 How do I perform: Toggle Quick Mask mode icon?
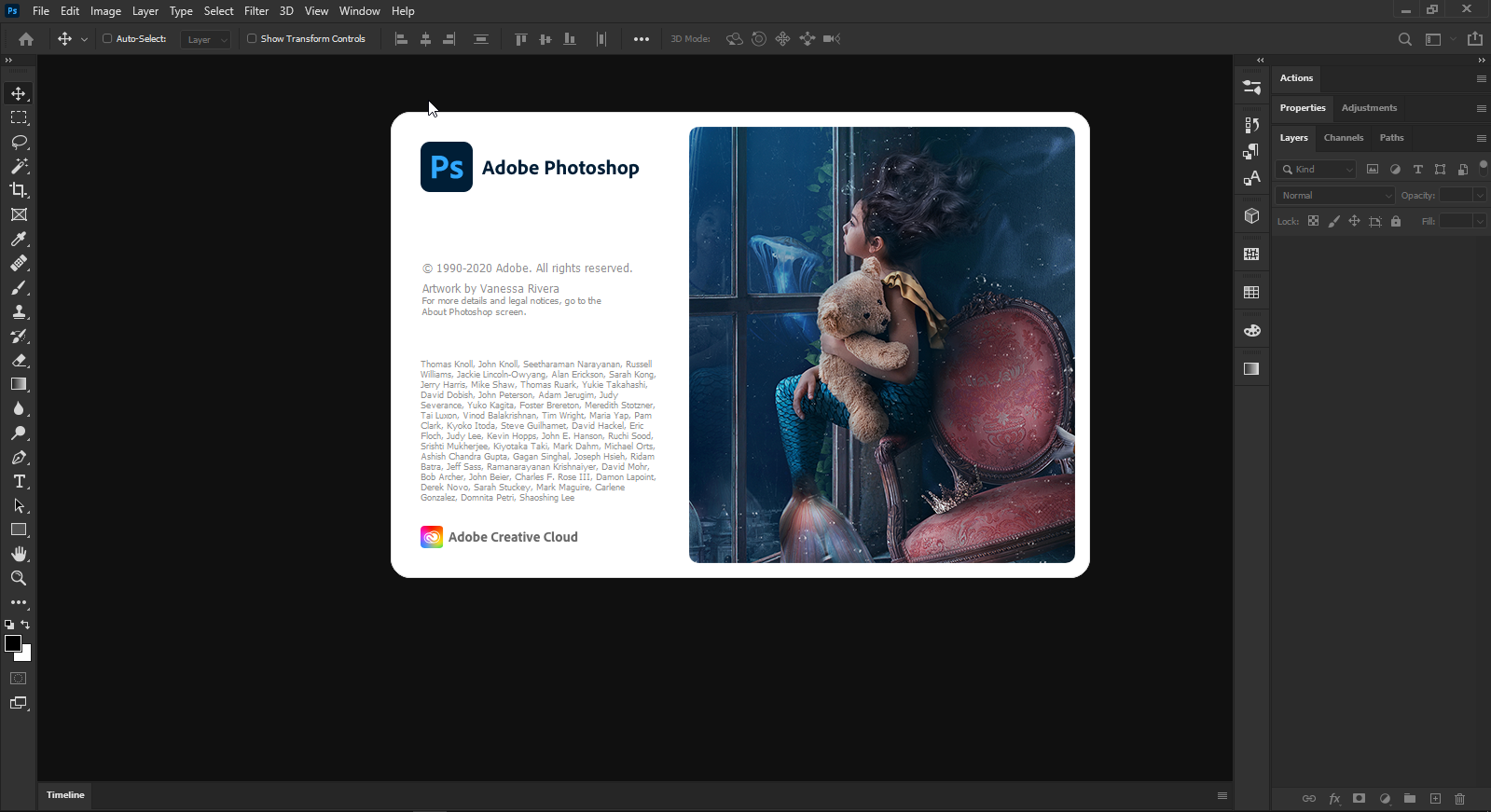pyautogui.click(x=19, y=679)
